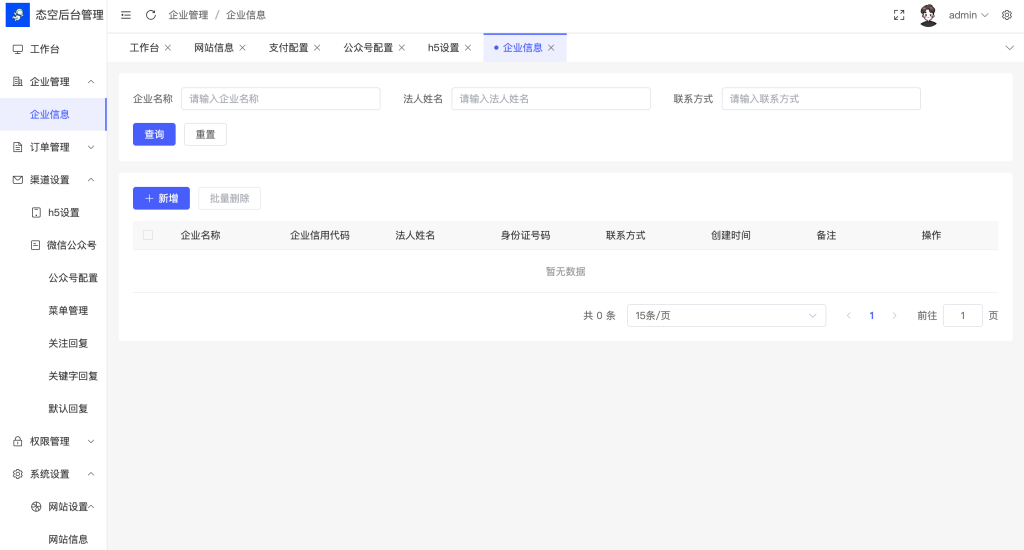Click the 工作台 monitor icon in sidebar
This screenshot has height=550, width=1024.
(x=18, y=49)
